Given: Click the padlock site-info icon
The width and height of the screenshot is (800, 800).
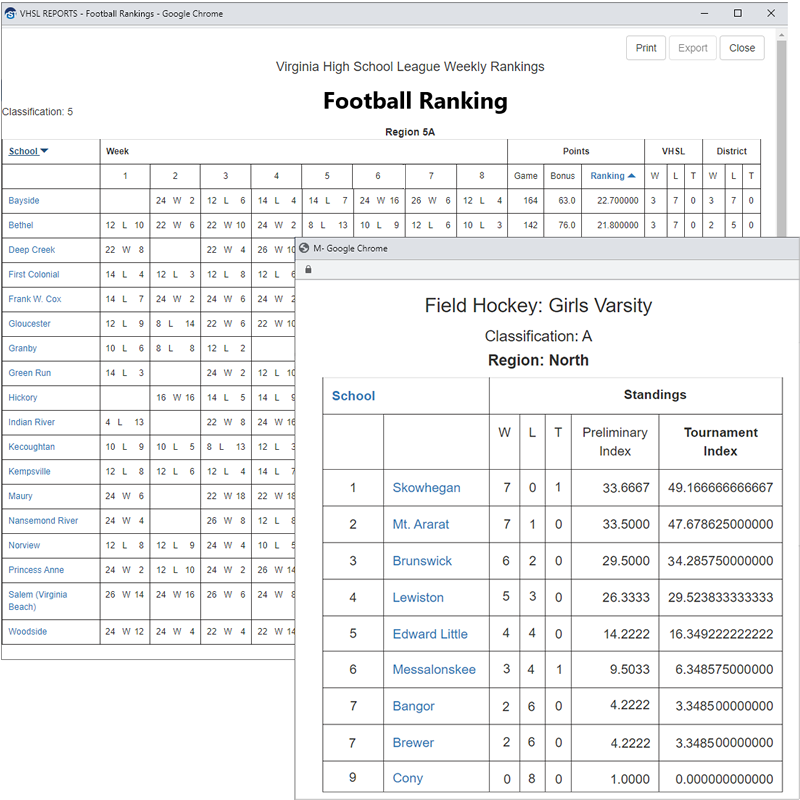Looking at the screenshot, I should click(308, 269).
